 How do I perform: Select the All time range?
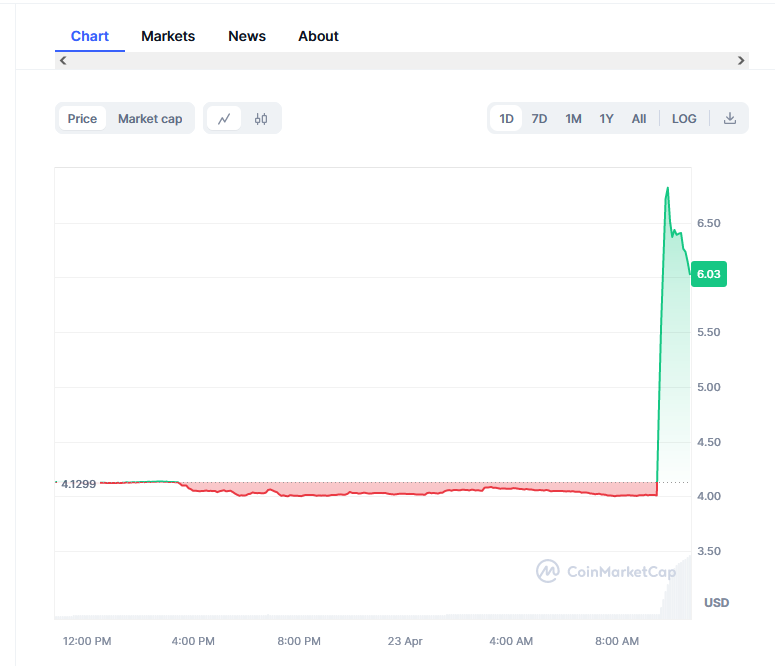click(639, 119)
